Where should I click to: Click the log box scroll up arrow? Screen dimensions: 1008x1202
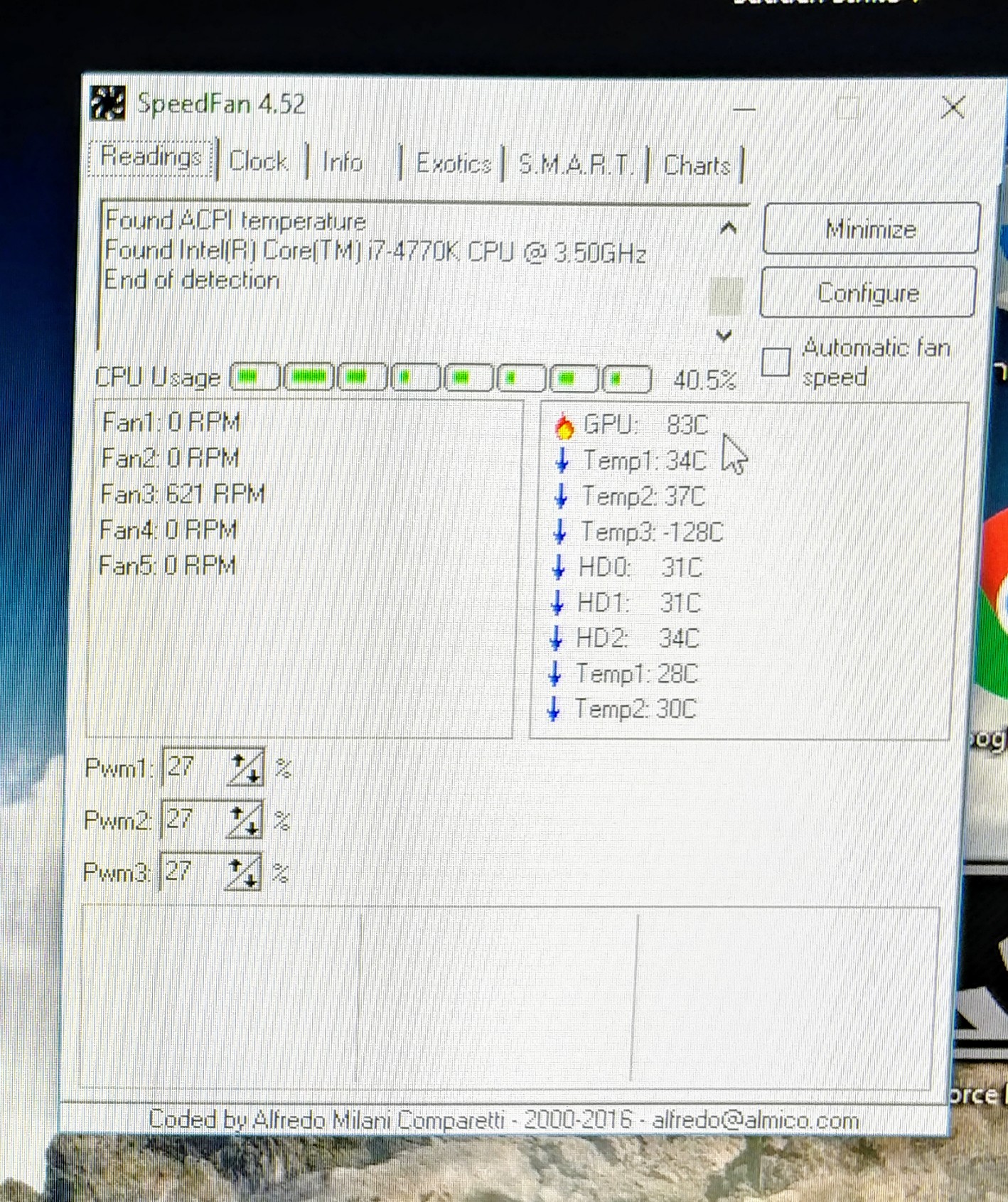[x=728, y=228]
